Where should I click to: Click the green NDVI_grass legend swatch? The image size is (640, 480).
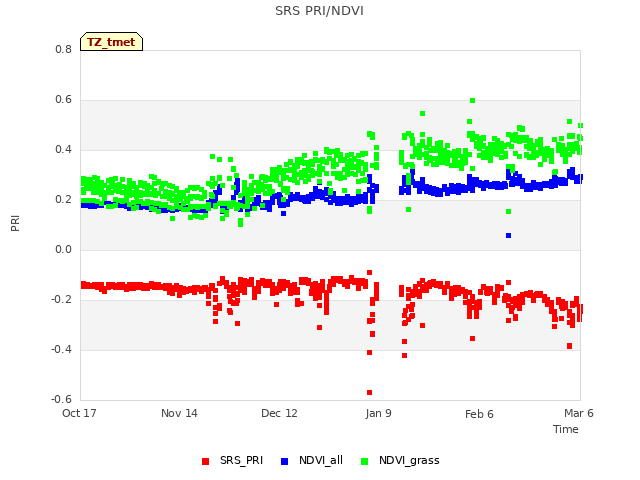[364, 461]
